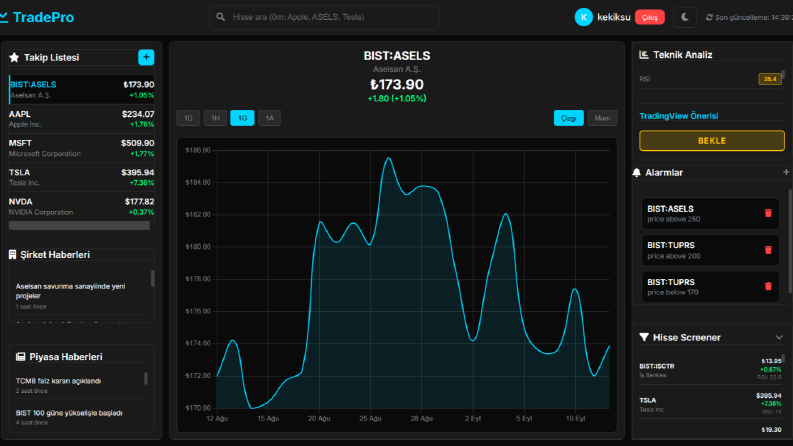This screenshot has height=446, width=793.
Task: Click the Alarmlar bell icon
Action: [637, 172]
